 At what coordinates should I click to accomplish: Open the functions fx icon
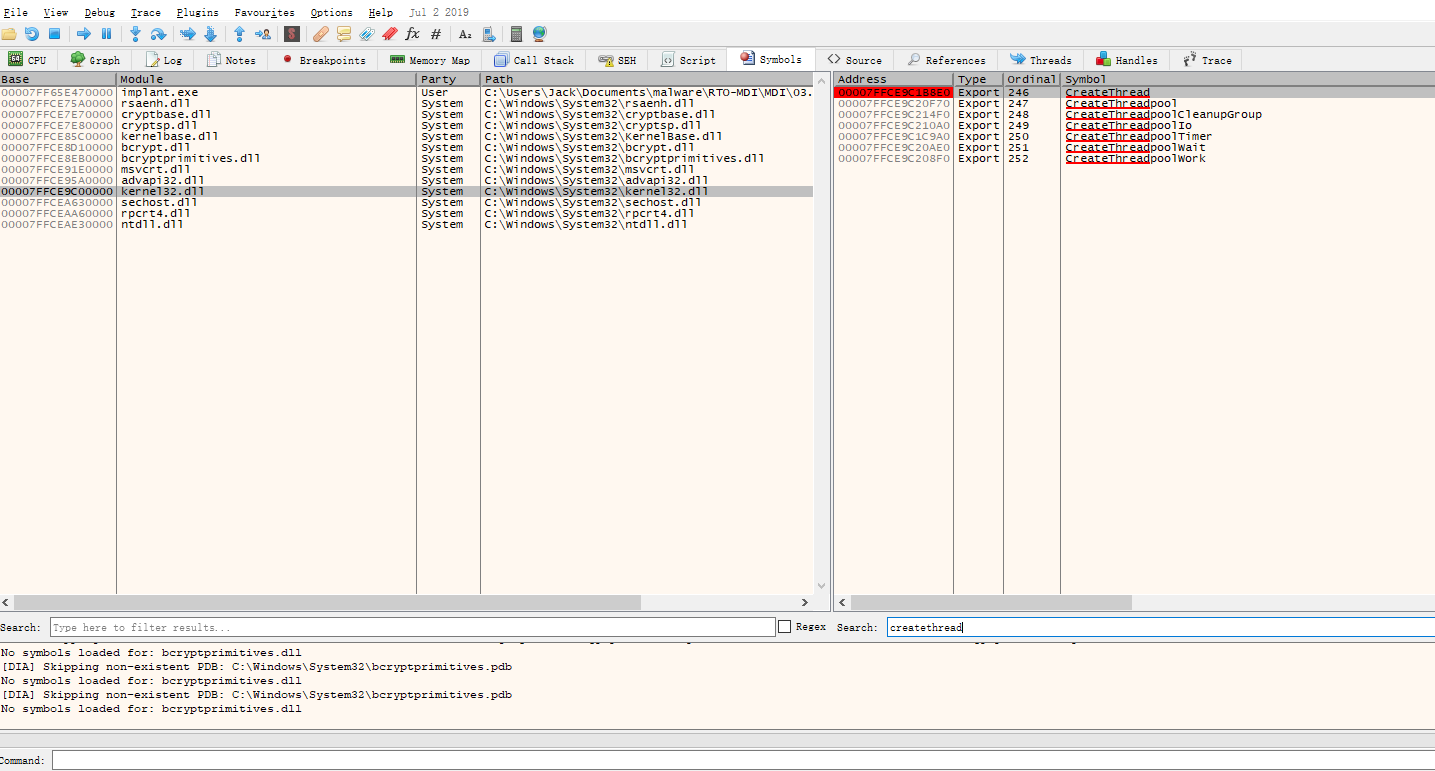(x=412, y=34)
